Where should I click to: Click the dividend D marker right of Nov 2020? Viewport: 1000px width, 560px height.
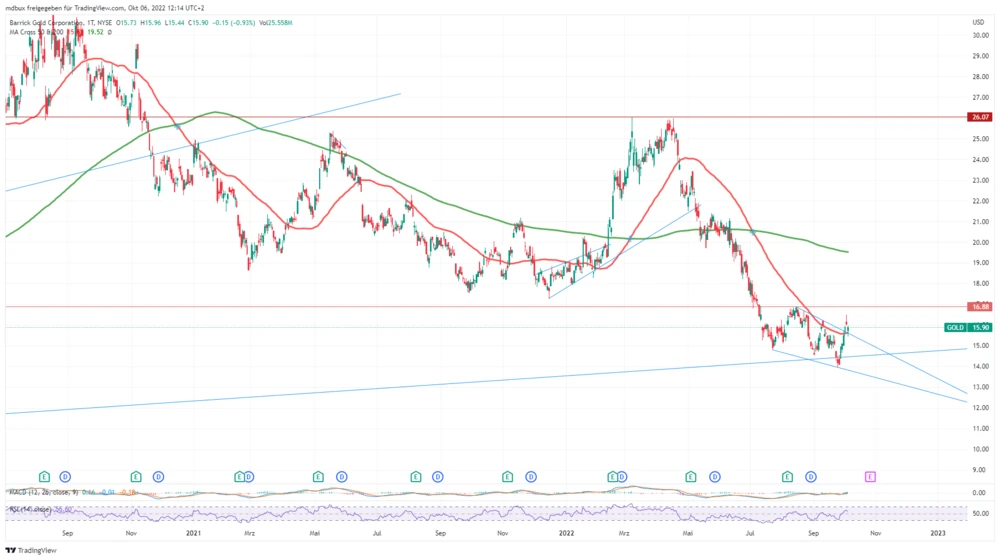point(159,477)
